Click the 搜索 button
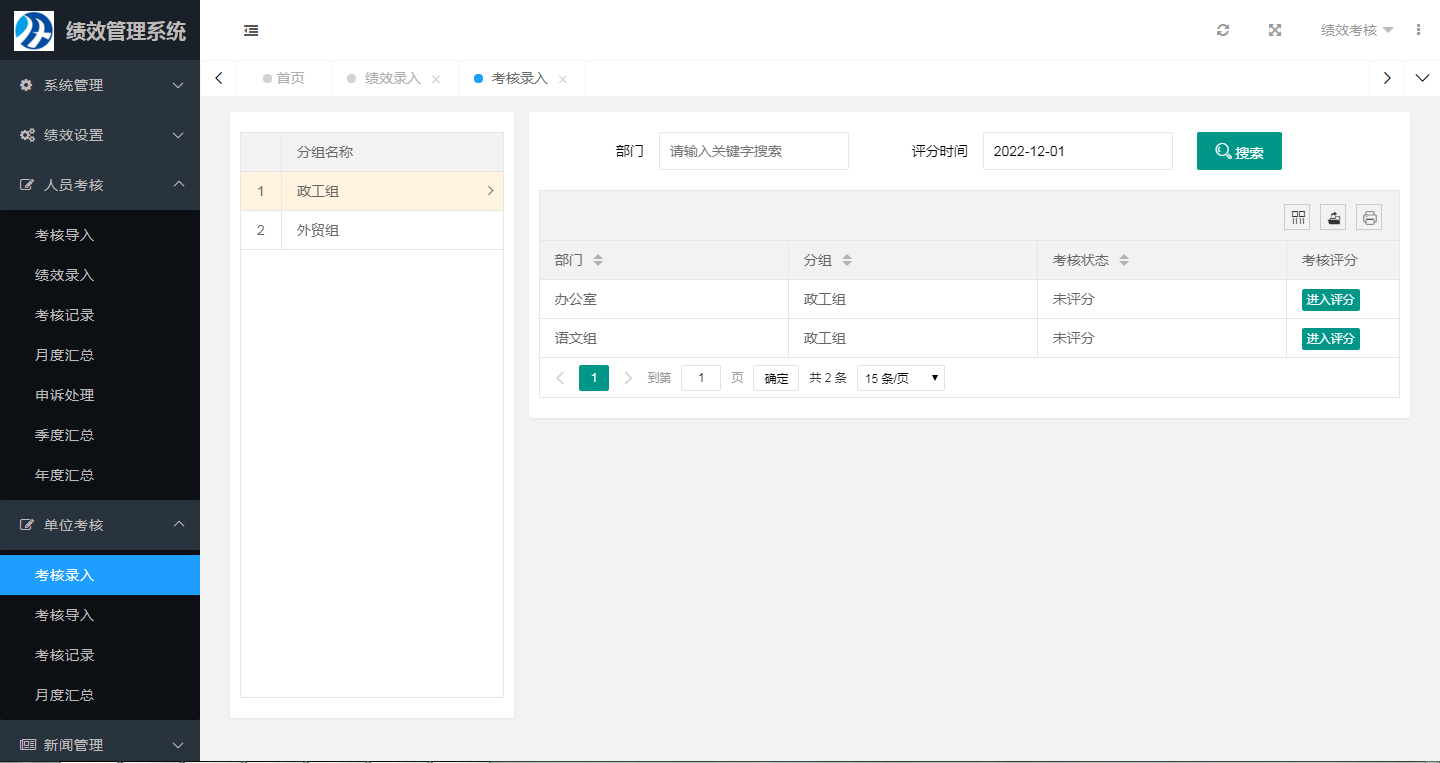 (1239, 151)
